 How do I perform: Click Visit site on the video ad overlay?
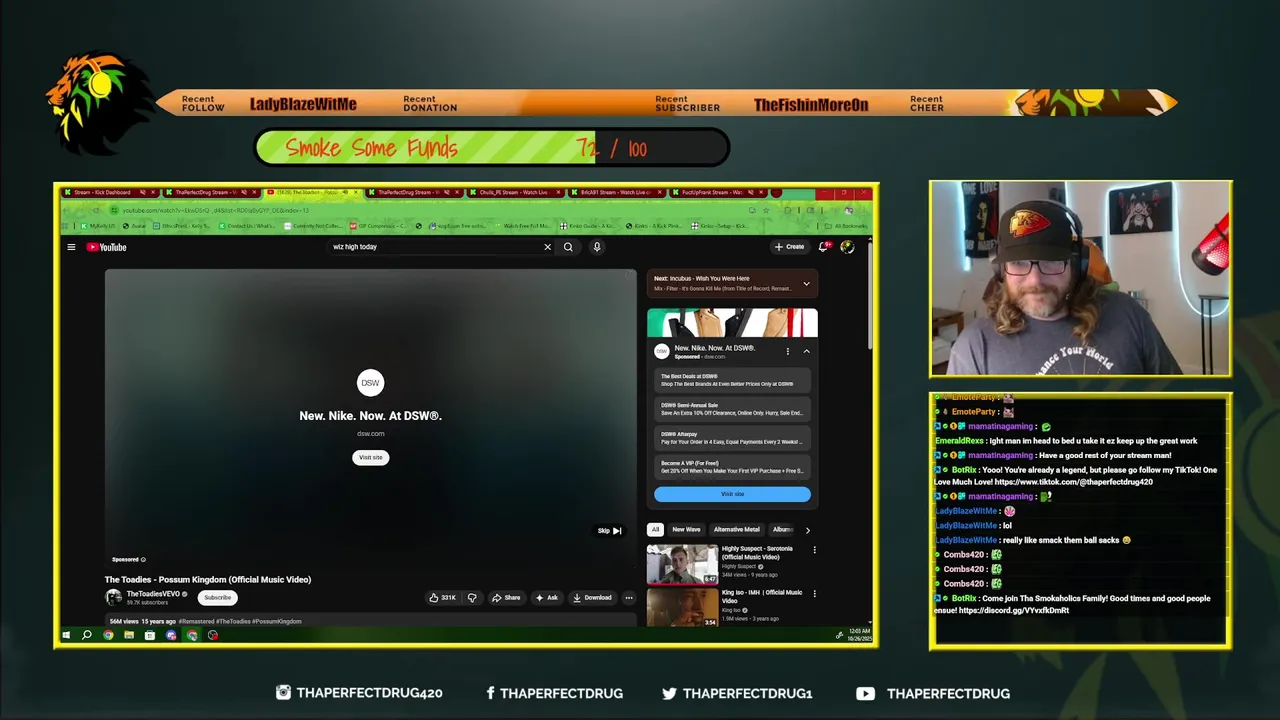(x=370, y=457)
